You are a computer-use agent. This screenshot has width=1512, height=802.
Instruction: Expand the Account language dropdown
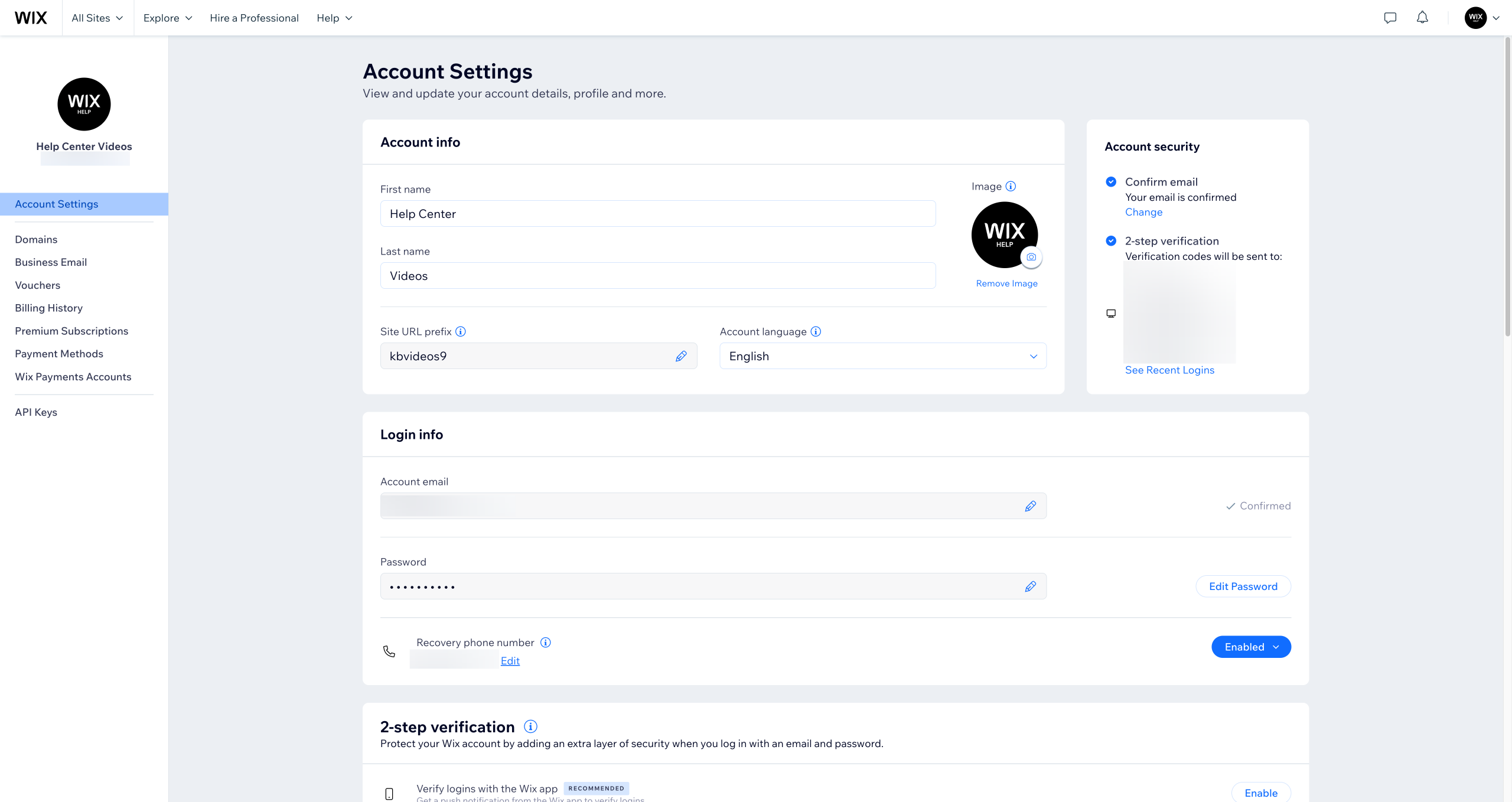tap(882, 356)
